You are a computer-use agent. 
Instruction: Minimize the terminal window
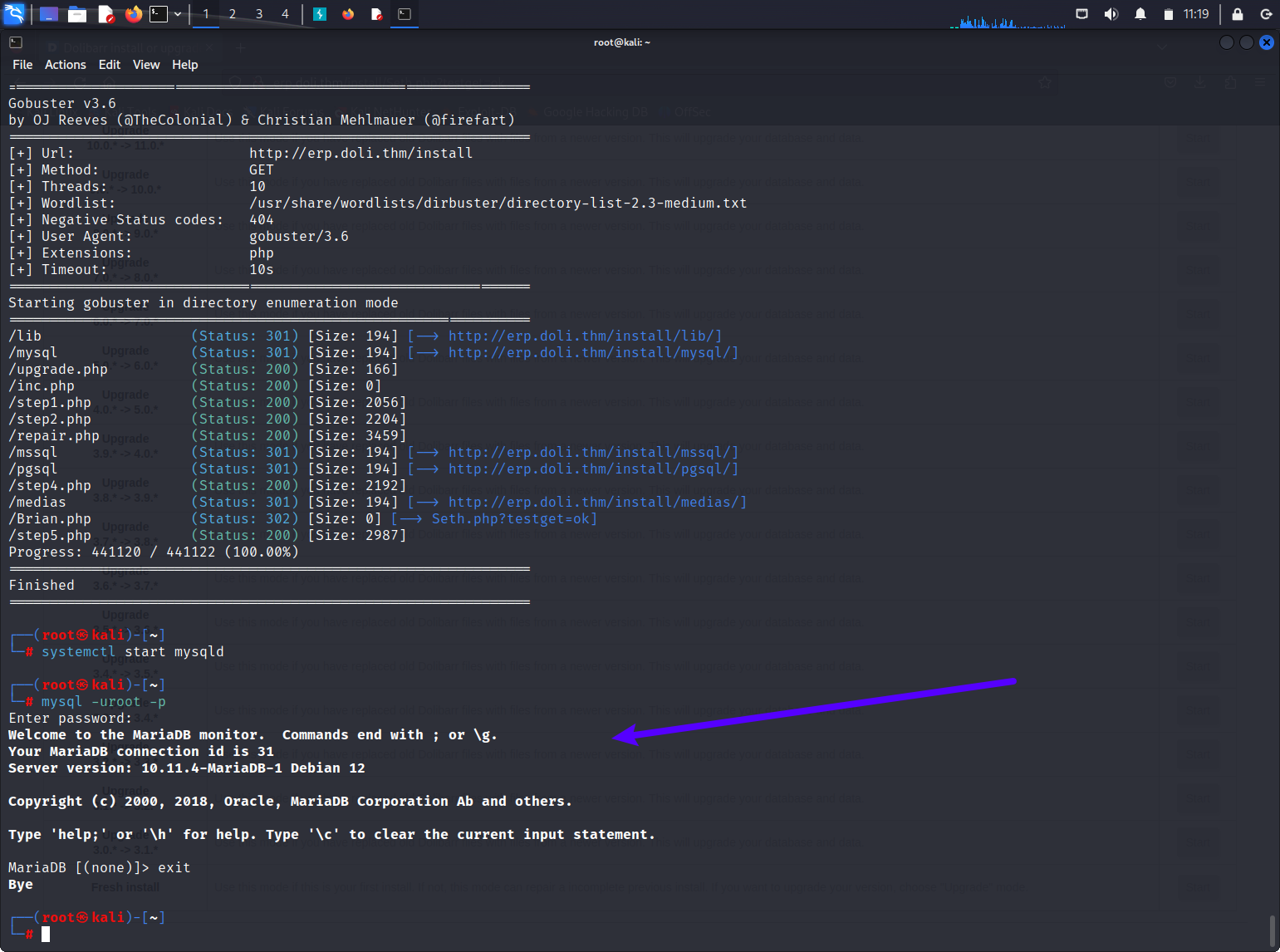(x=1227, y=42)
